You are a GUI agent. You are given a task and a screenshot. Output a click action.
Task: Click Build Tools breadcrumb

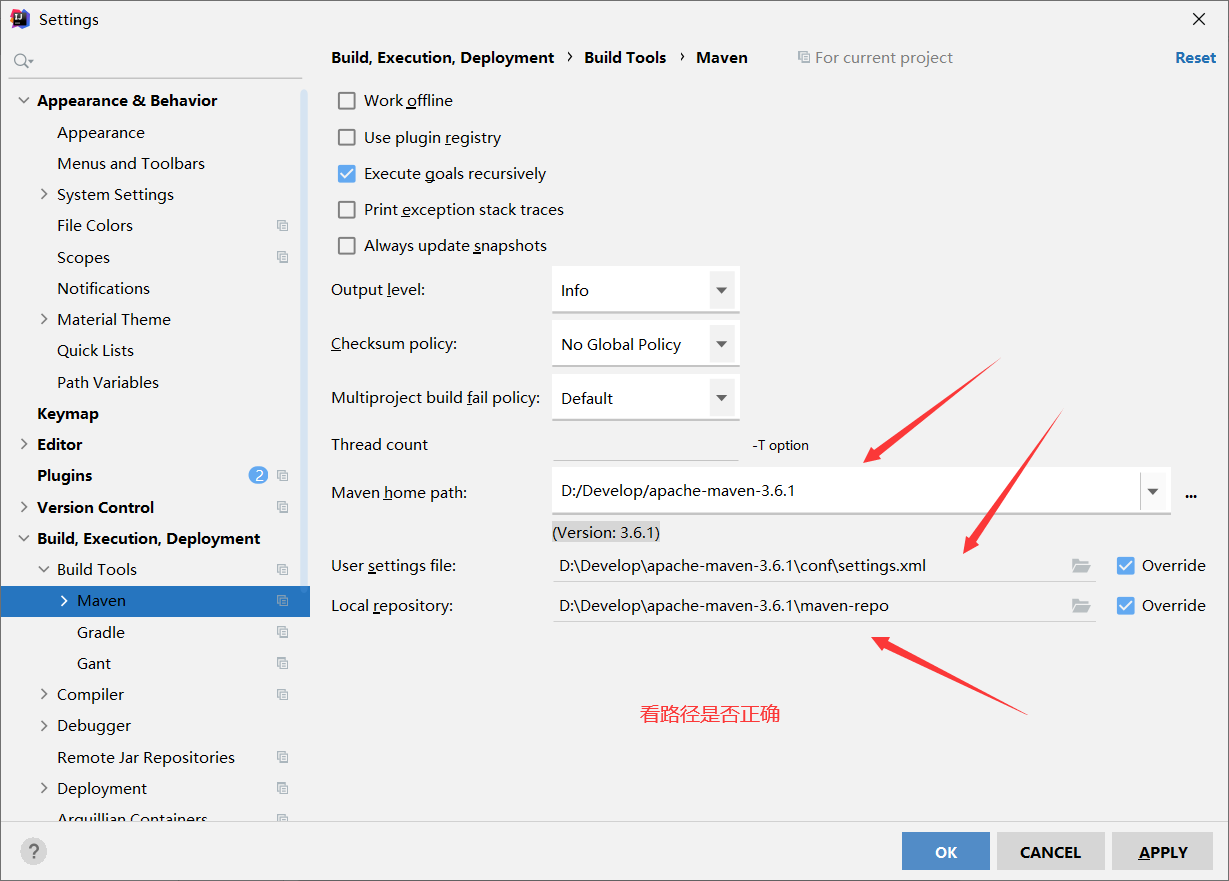pyautogui.click(x=625, y=57)
